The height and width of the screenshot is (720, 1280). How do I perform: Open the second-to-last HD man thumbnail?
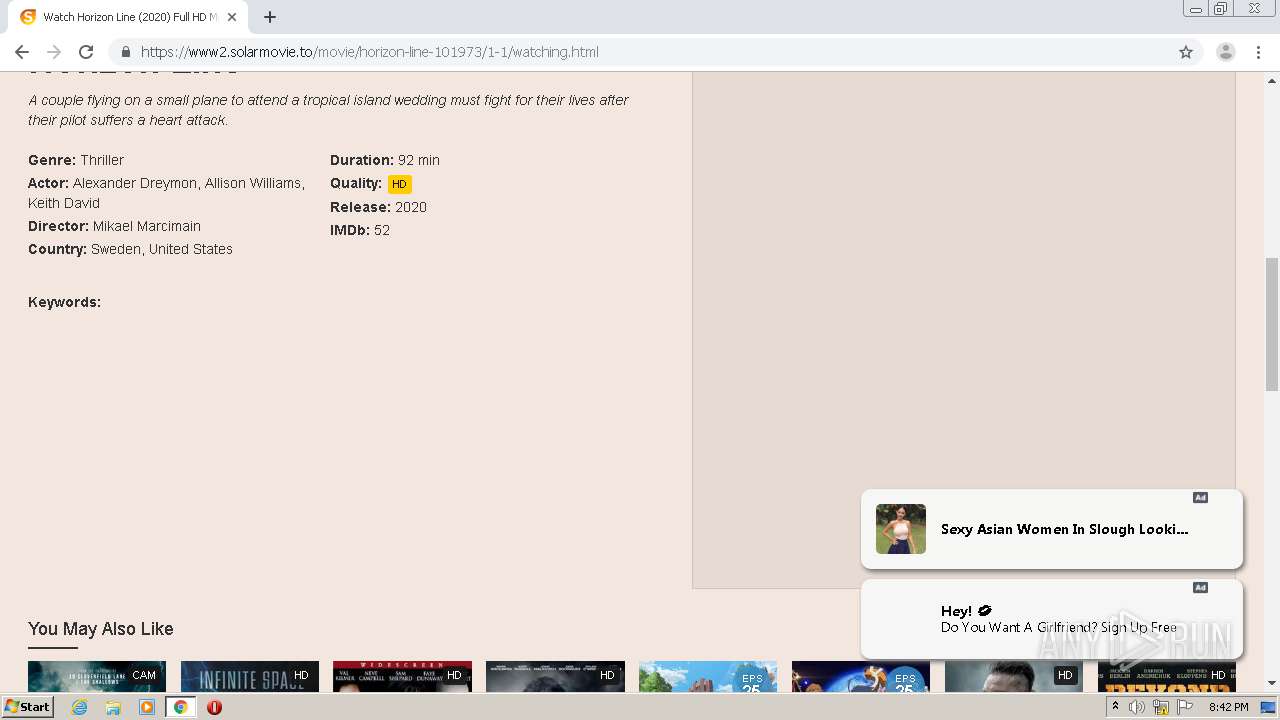coord(1013,676)
